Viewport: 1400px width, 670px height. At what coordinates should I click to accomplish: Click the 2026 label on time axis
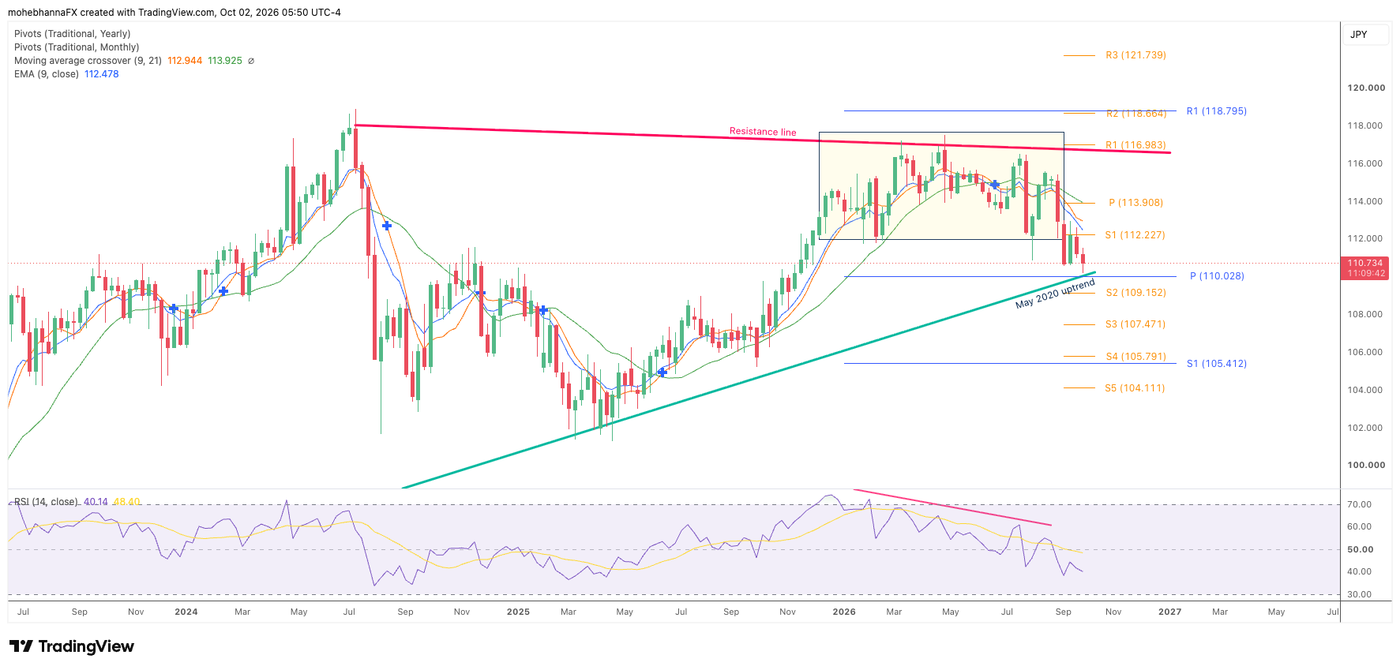click(844, 610)
